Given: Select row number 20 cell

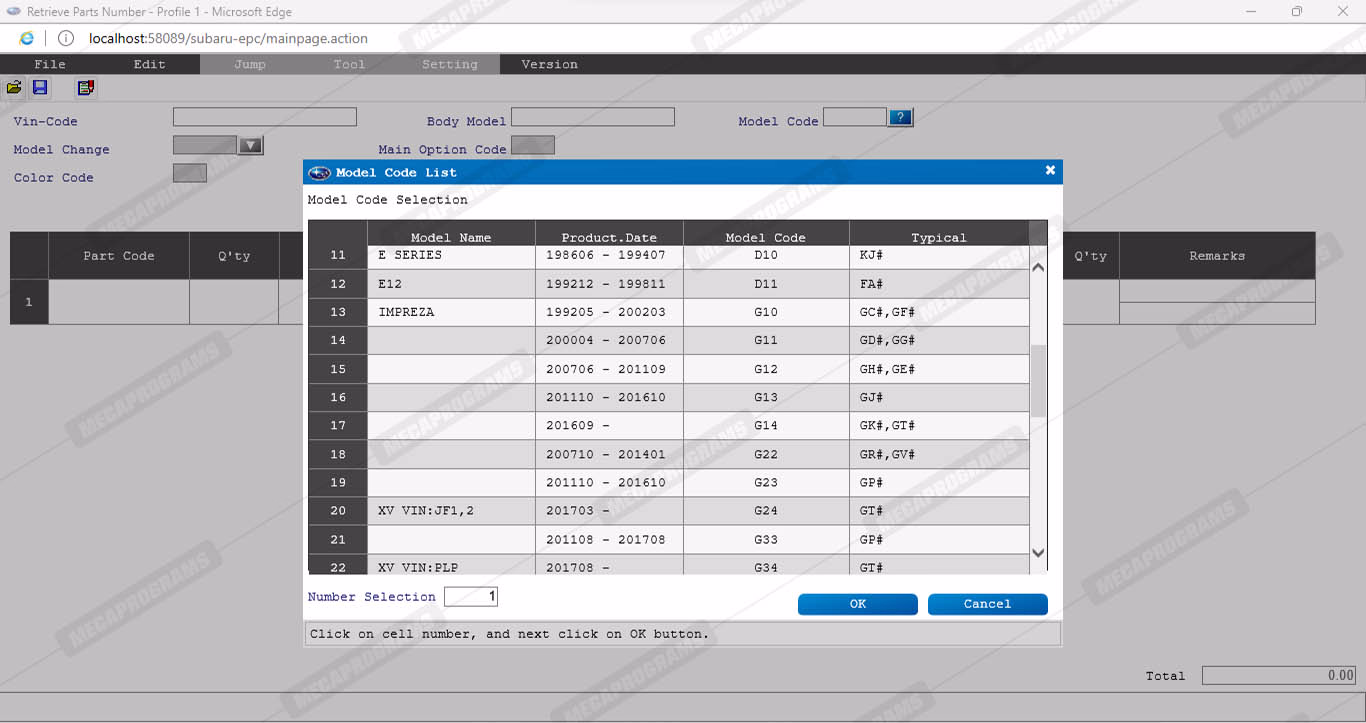Looking at the screenshot, I should point(338,511).
